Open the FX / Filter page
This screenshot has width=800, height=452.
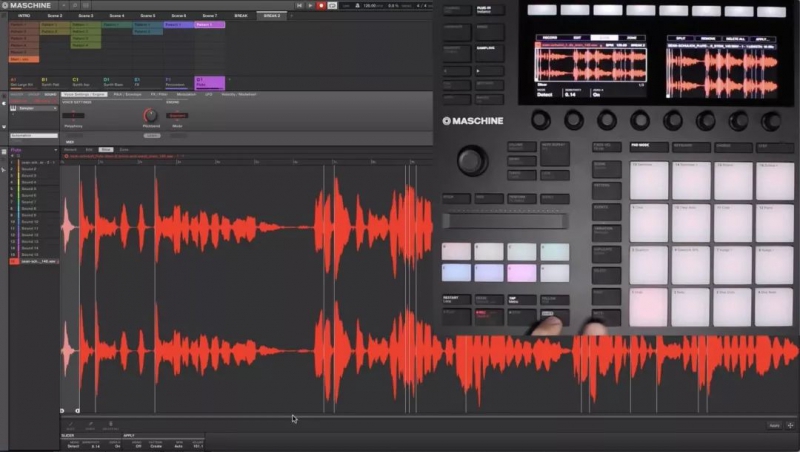(159, 94)
